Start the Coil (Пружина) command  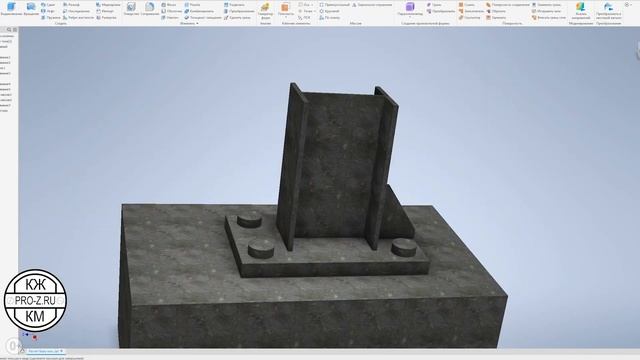(51, 18)
